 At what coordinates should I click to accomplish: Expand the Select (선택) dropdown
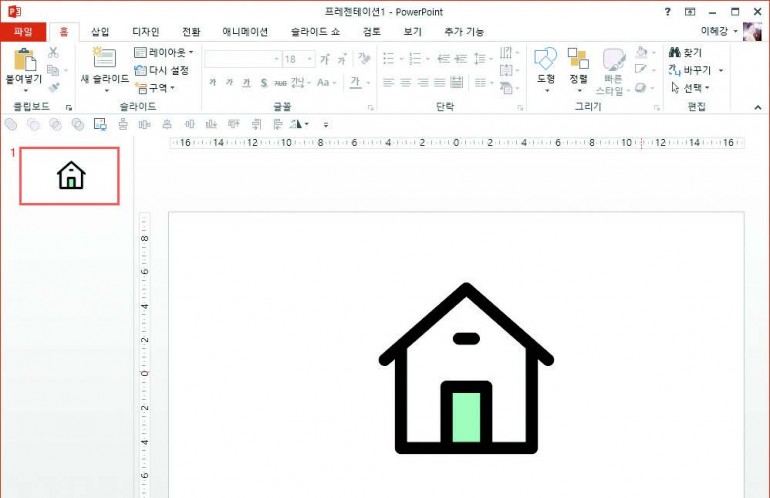coord(690,88)
